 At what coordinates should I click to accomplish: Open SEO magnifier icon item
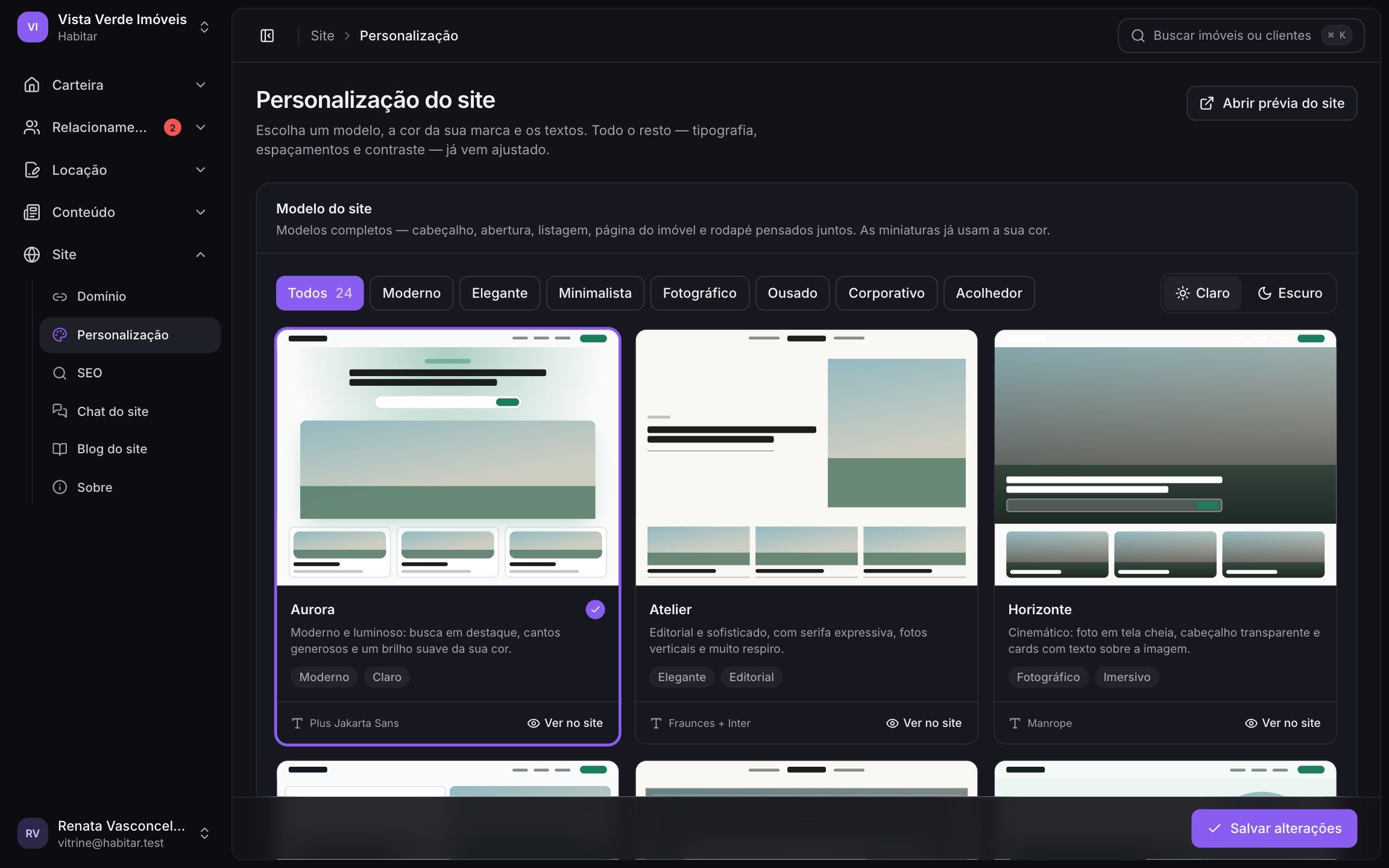60,373
